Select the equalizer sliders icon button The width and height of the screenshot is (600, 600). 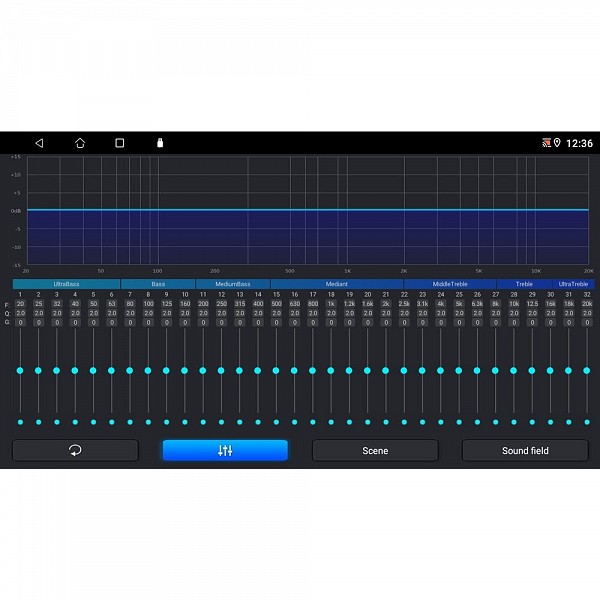click(x=225, y=451)
